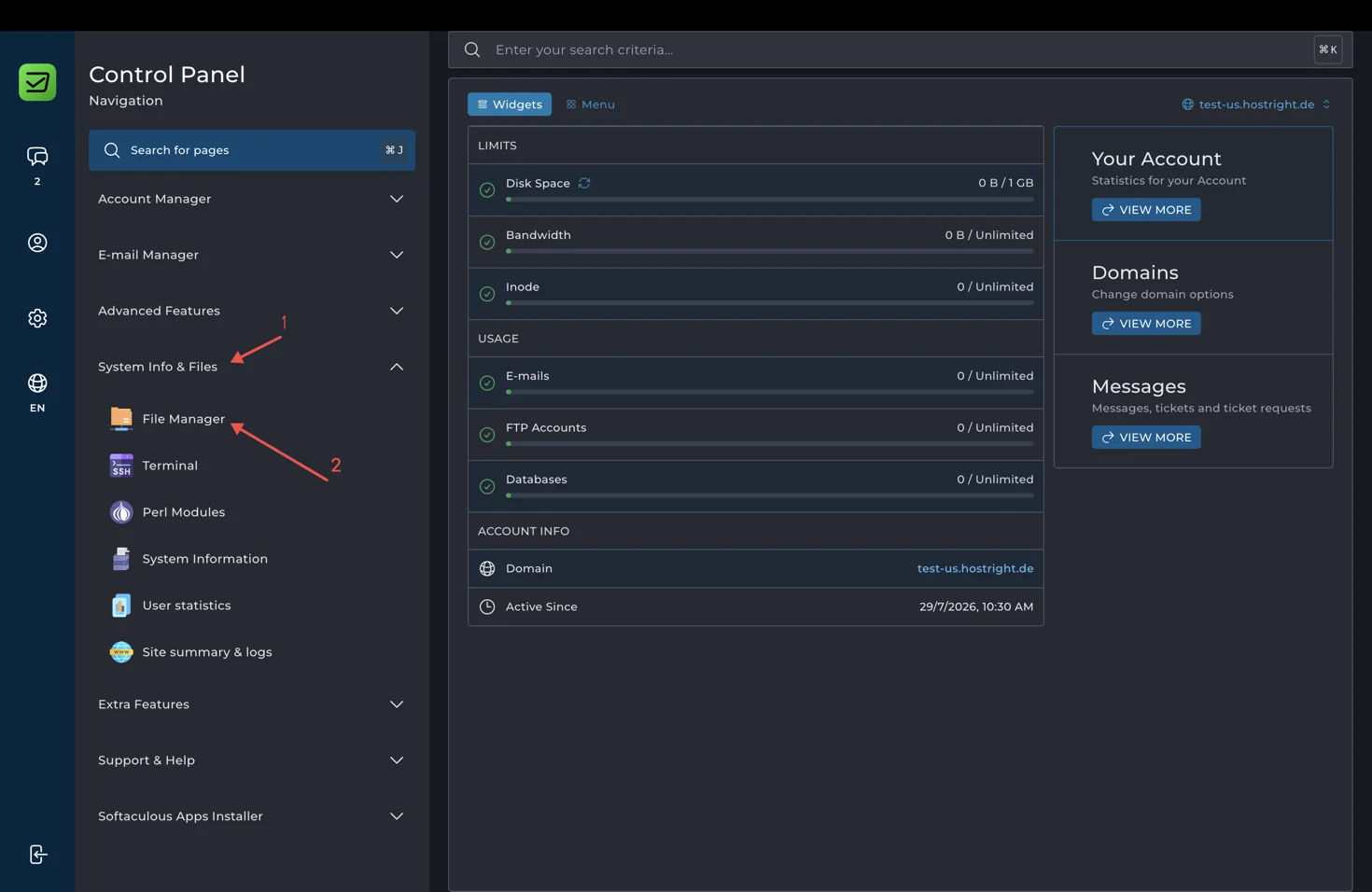Click the E-mails progress bar
This screenshot has width=1372, height=892.
coord(770,392)
